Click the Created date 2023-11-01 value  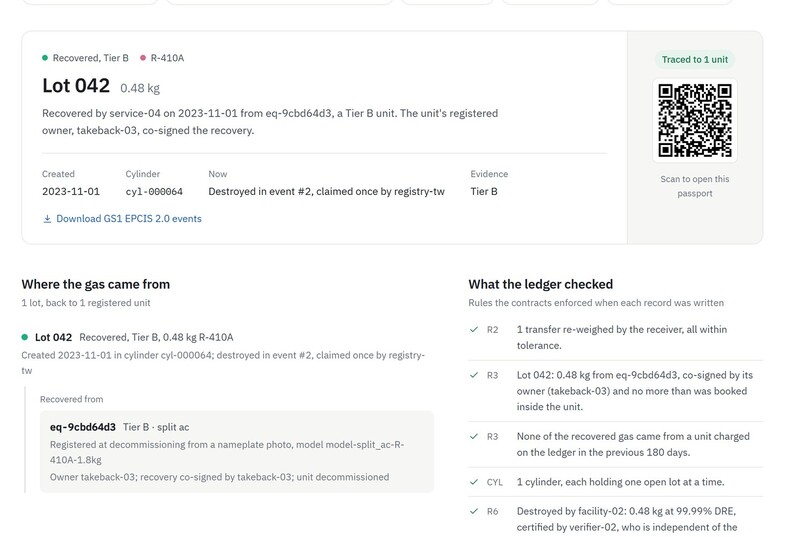pos(71,192)
